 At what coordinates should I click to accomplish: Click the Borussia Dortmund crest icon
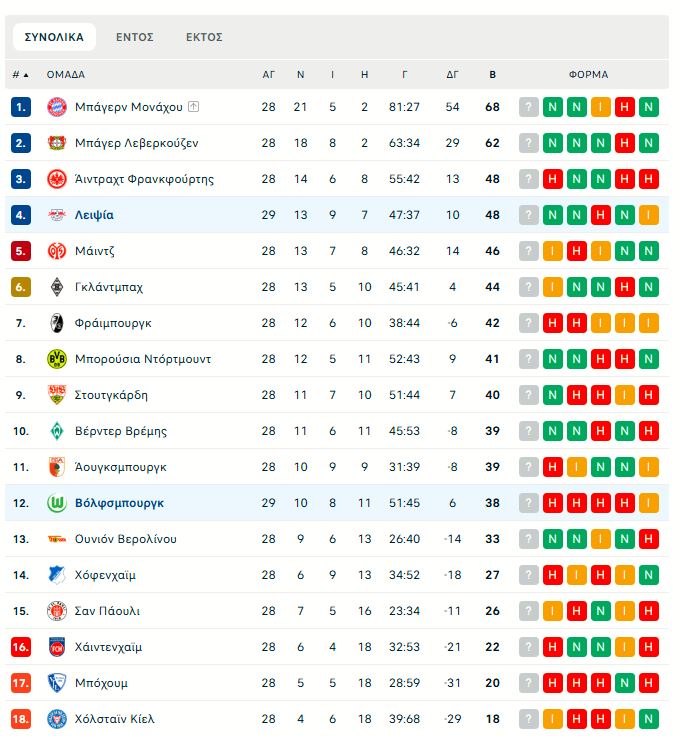56,359
